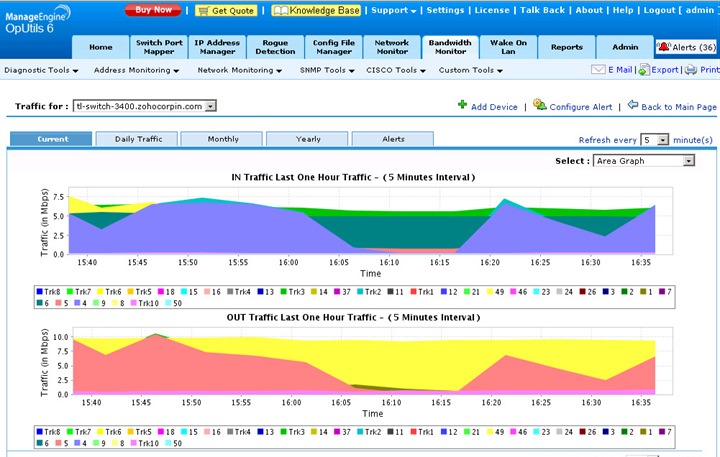Switch to the Monthly tab
The width and height of the screenshot is (720, 457).
click(222, 139)
